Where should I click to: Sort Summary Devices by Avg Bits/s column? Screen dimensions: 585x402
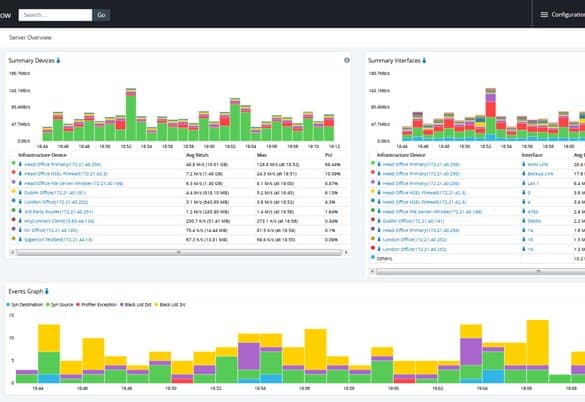(197, 155)
